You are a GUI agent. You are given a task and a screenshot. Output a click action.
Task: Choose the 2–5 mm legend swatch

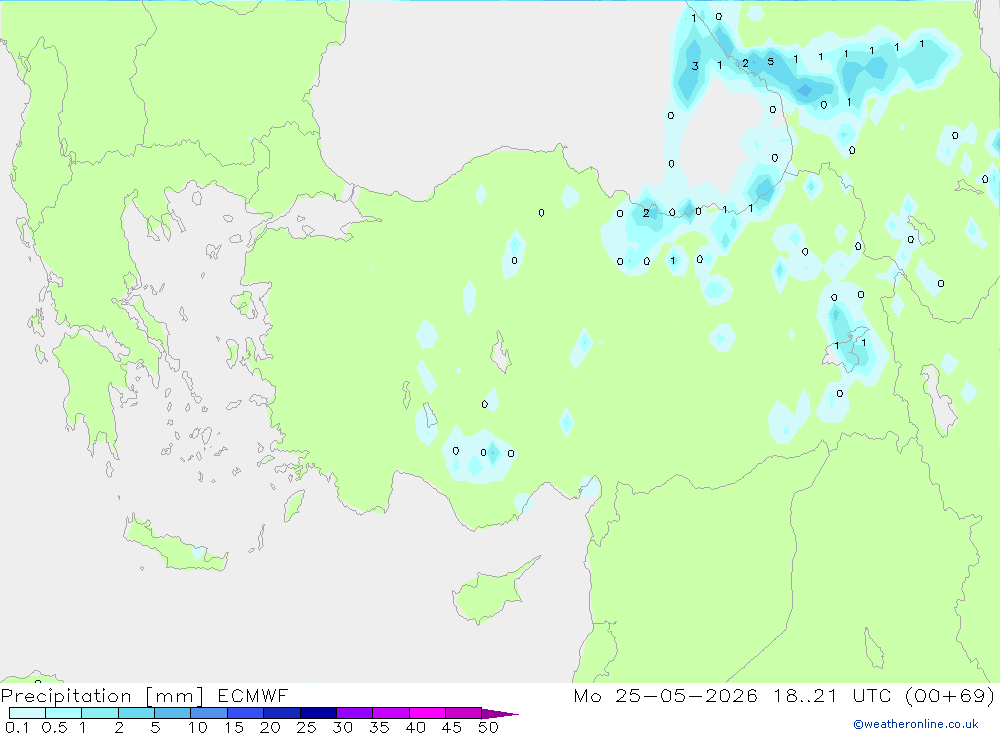[136, 713]
